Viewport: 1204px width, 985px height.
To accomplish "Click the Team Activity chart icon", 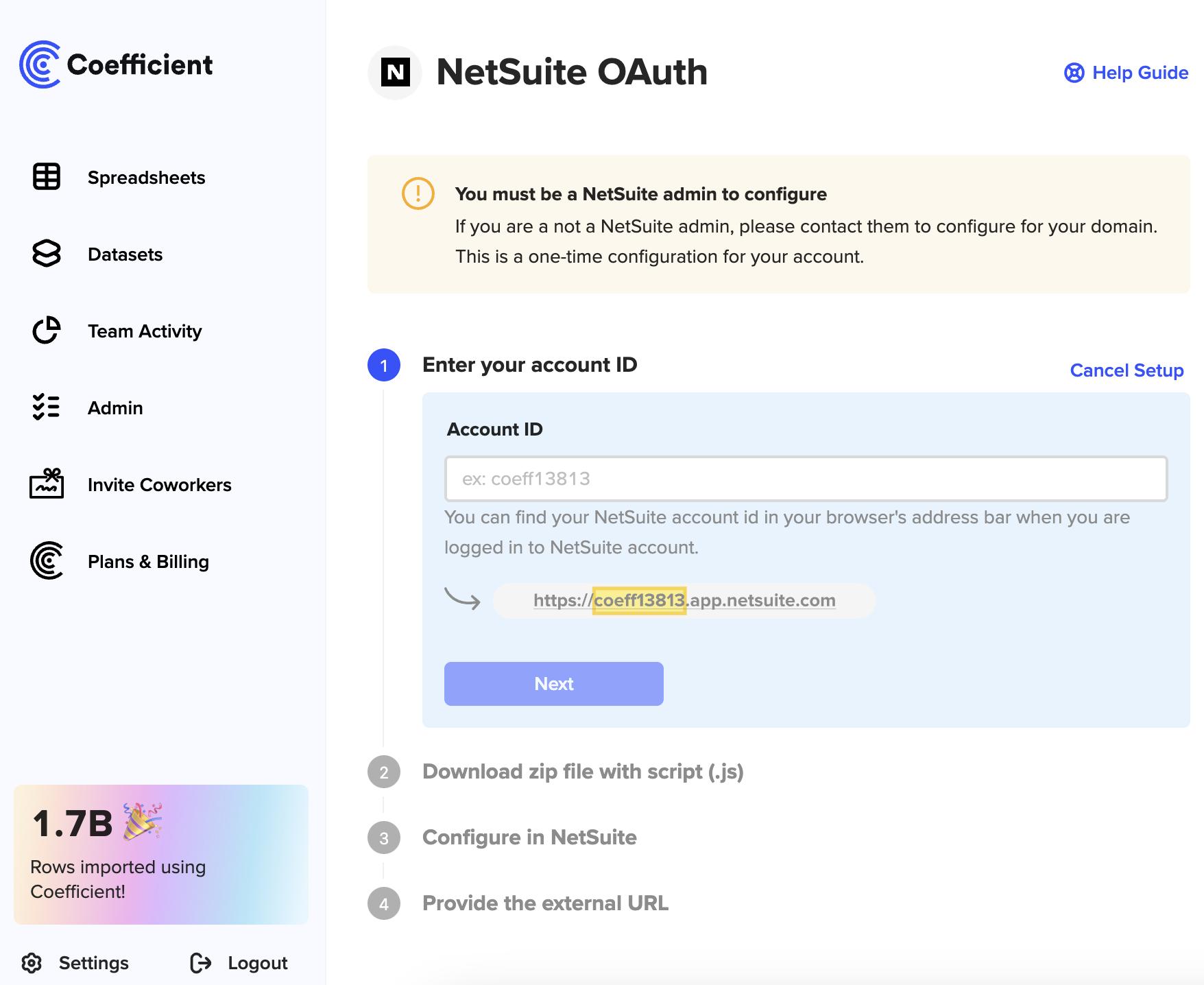I will (x=47, y=331).
